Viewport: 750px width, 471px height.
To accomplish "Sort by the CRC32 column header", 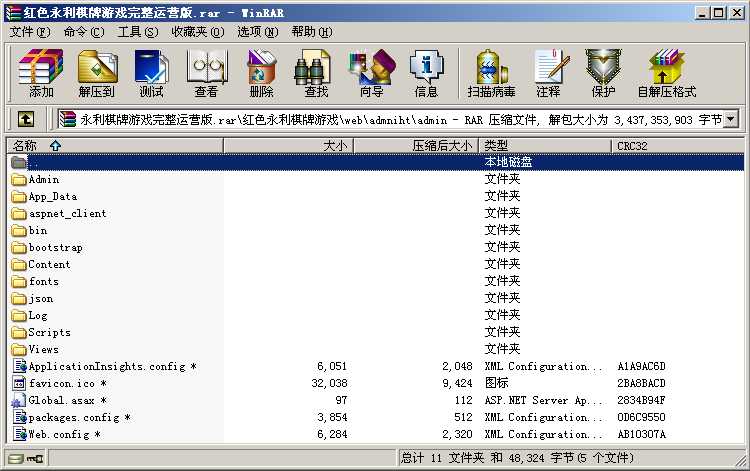I will click(678, 145).
